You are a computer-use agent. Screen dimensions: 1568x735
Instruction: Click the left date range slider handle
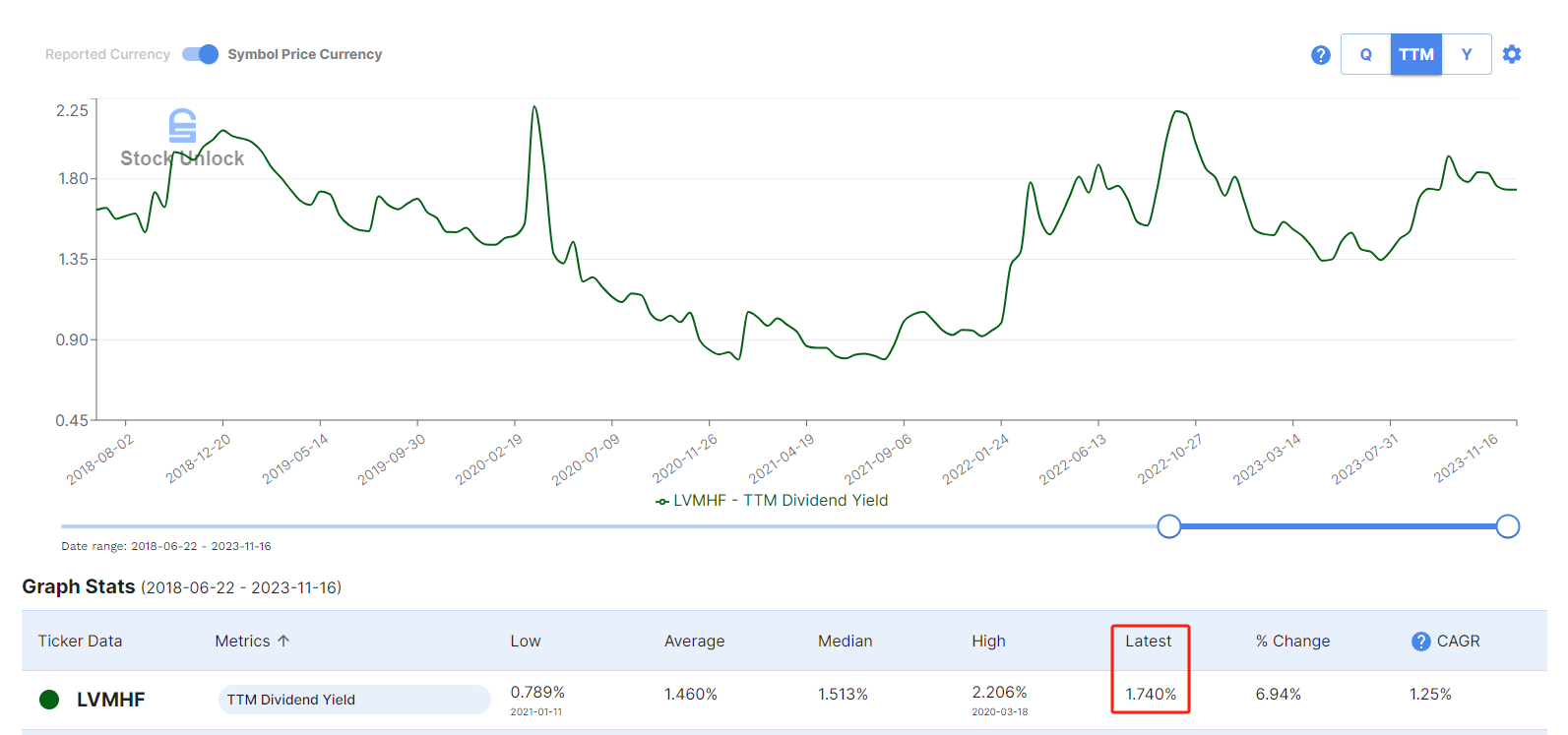(x=1168, y=526)
